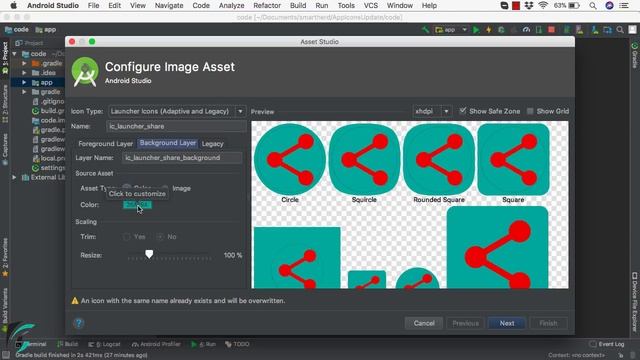This screenshot has width=640, height=360.
Task: Run the app with the green play icon
Action: click(476, 30)
